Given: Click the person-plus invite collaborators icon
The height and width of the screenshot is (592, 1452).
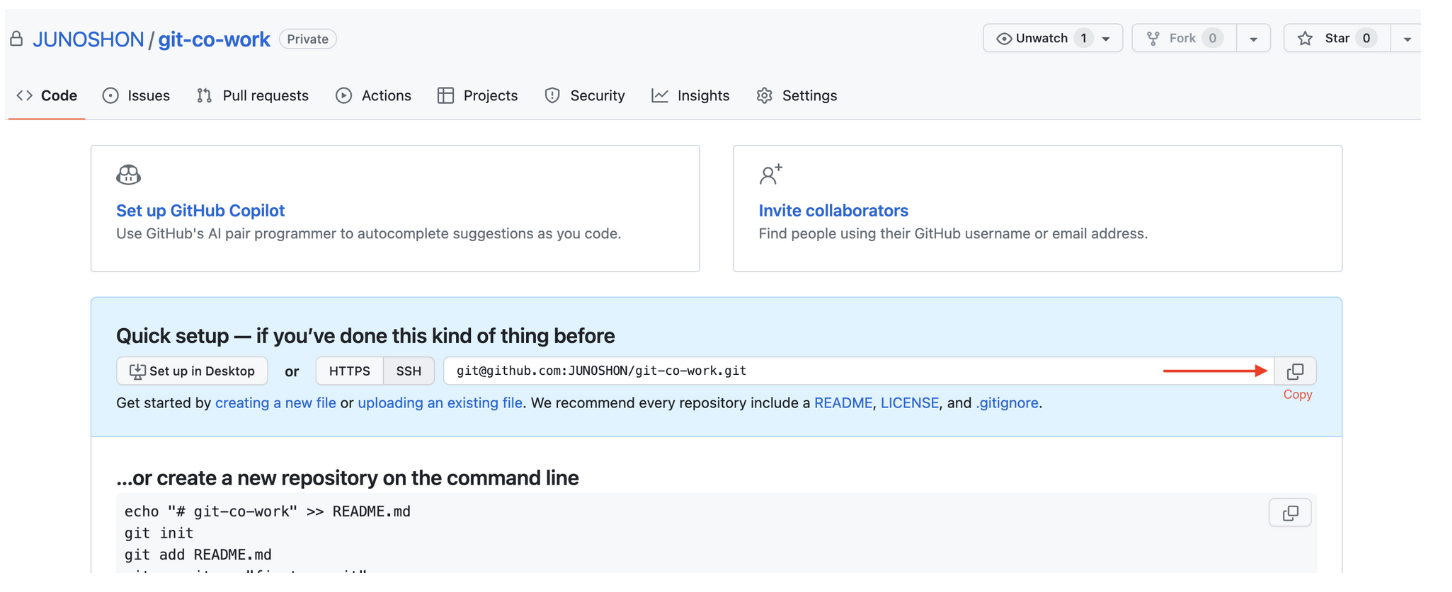Looking at the screenshot, I should click(770, 173).
